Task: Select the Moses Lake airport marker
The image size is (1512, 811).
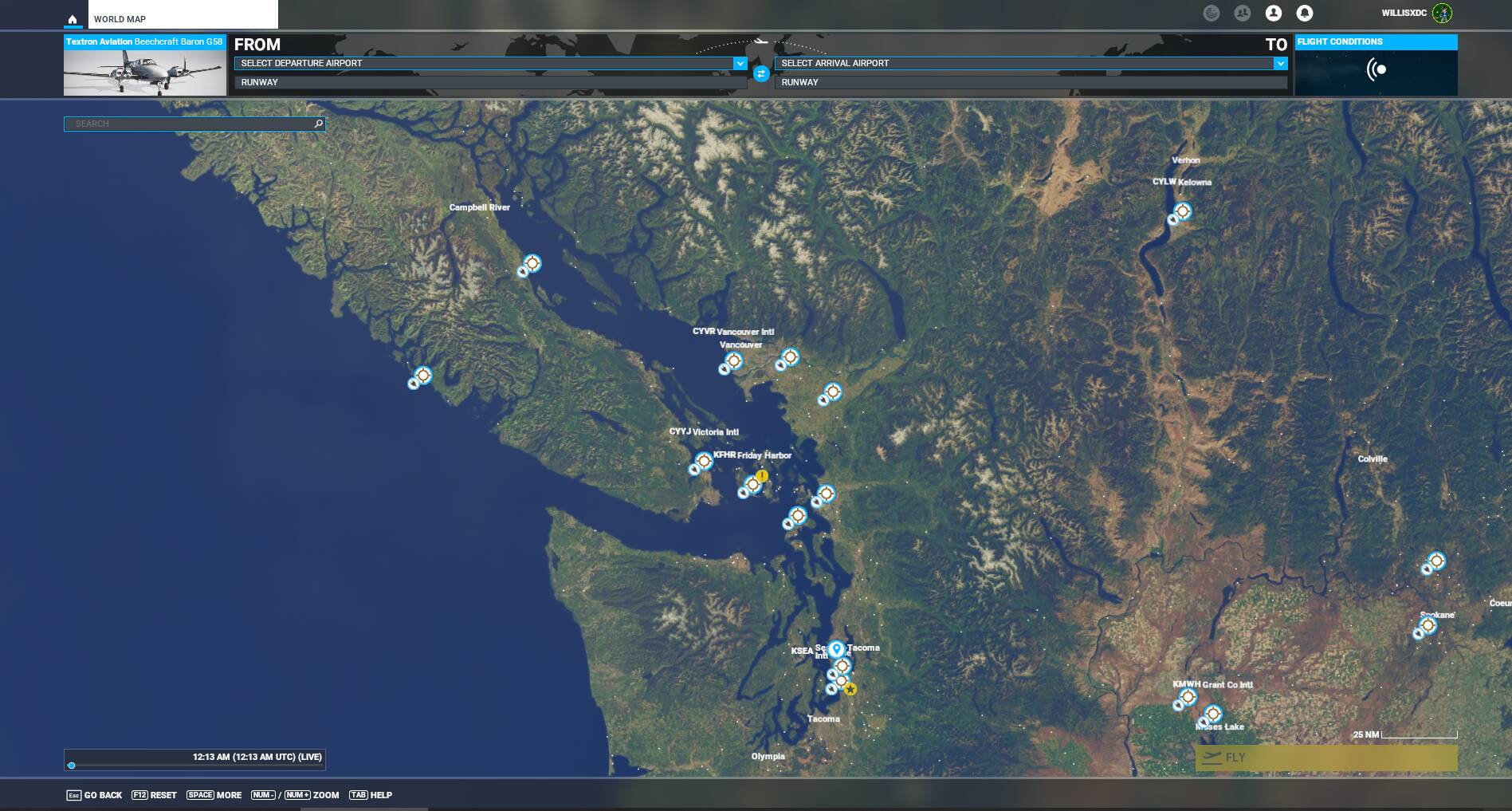Action: [1212, 714]
